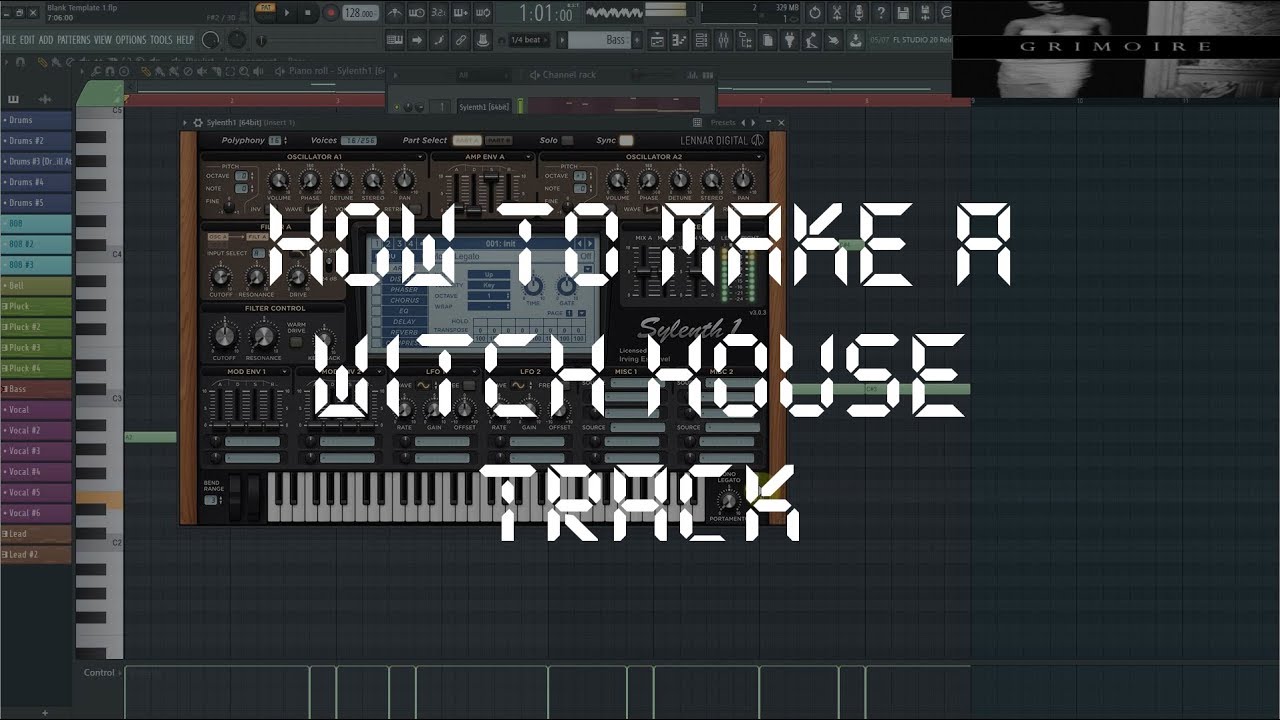Open audio editor scissors icon
This screenshot has height=720, width=1280.
click(x=836, y=12)
